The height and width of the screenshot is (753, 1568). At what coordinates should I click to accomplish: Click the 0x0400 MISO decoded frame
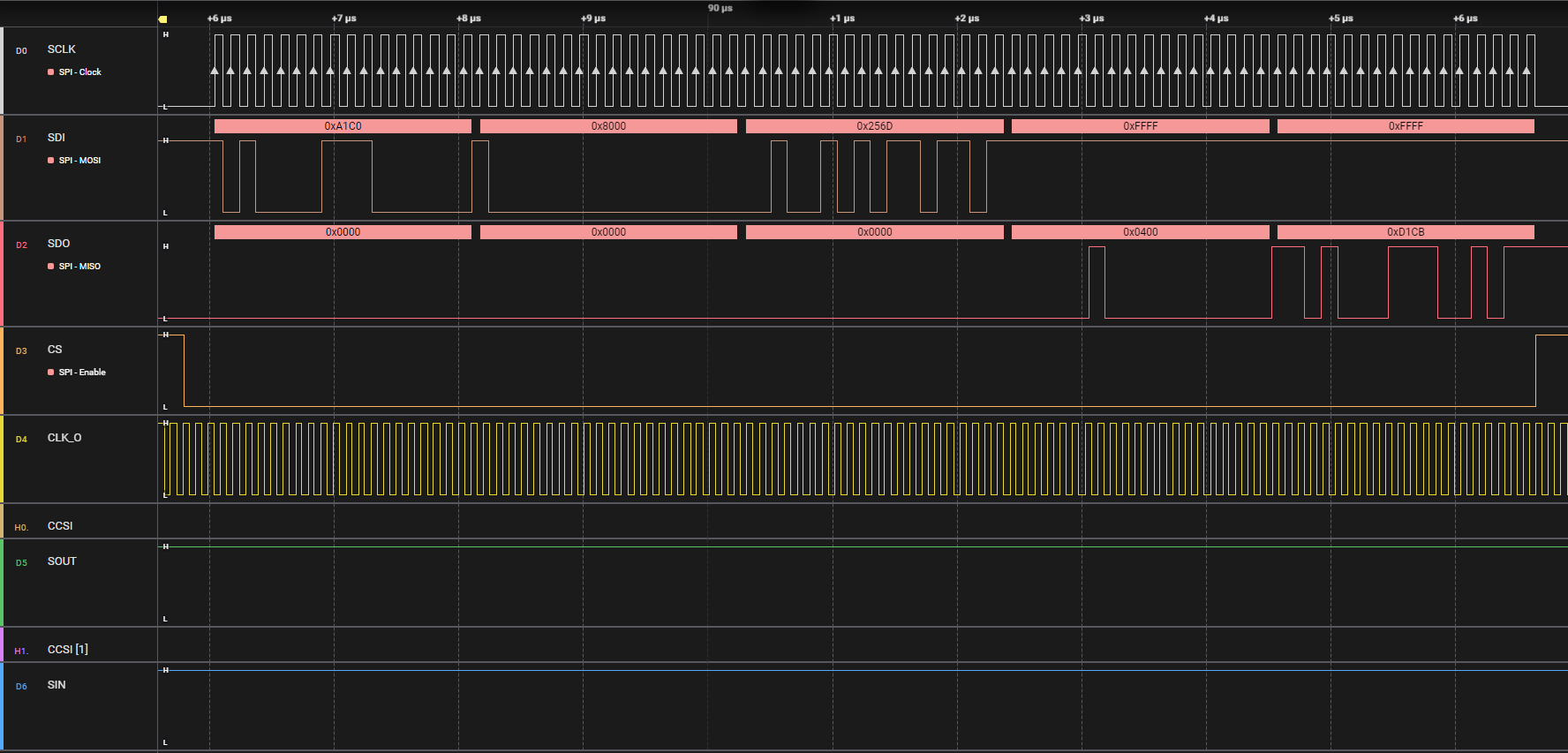point(1140,232)
